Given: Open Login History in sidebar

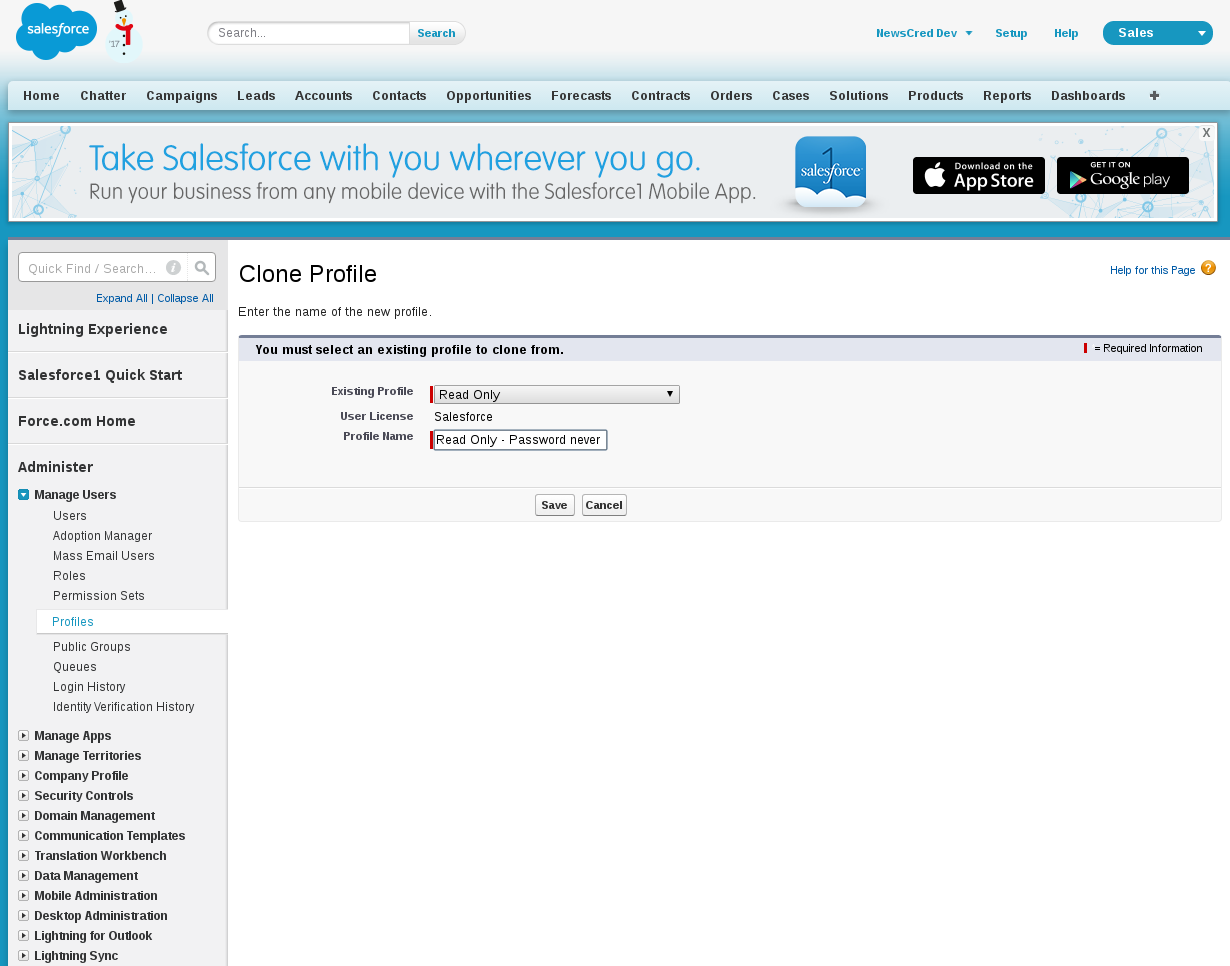Looking at the screenshot, I should click(x=89, y=687).
